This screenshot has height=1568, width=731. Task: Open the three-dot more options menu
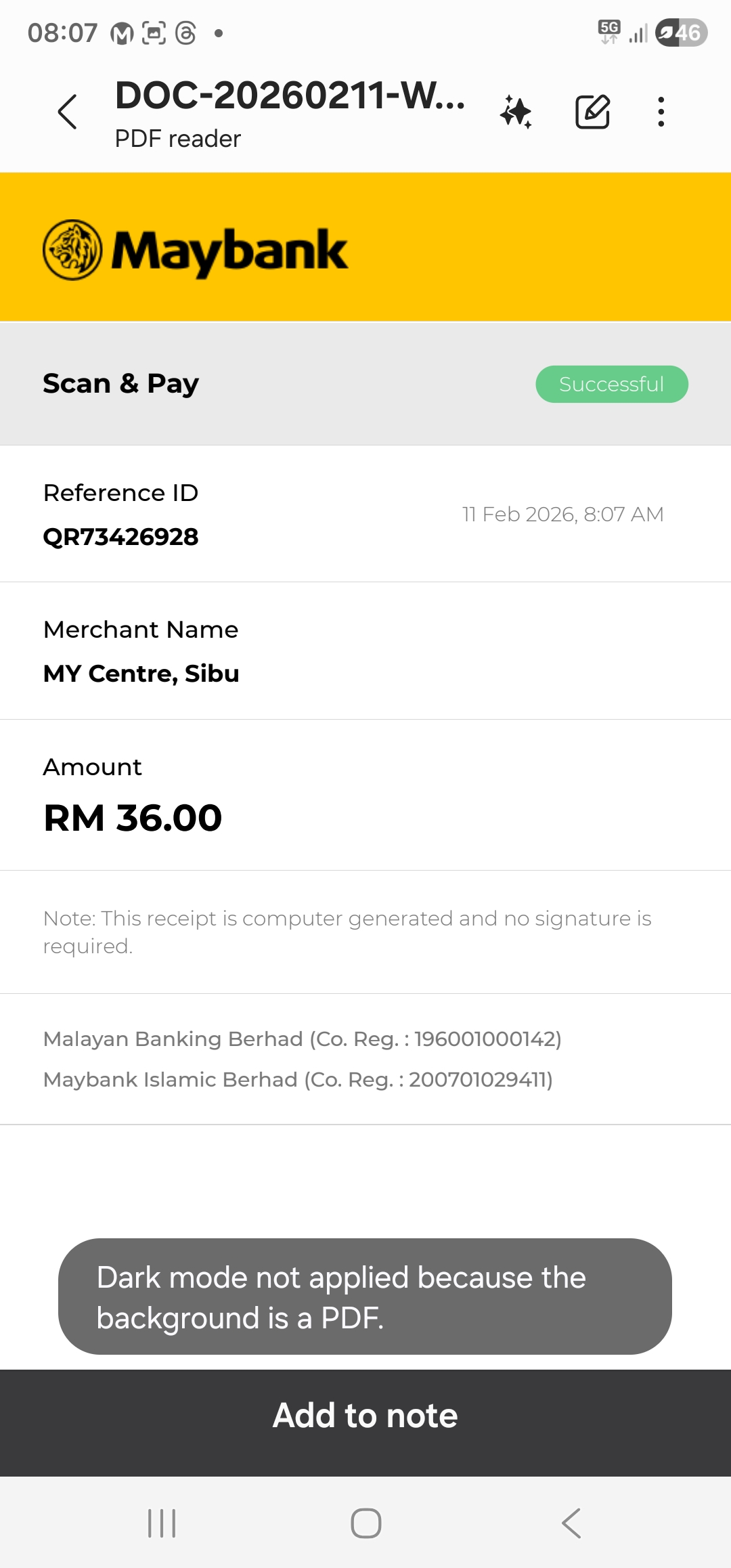click(661, 112)
